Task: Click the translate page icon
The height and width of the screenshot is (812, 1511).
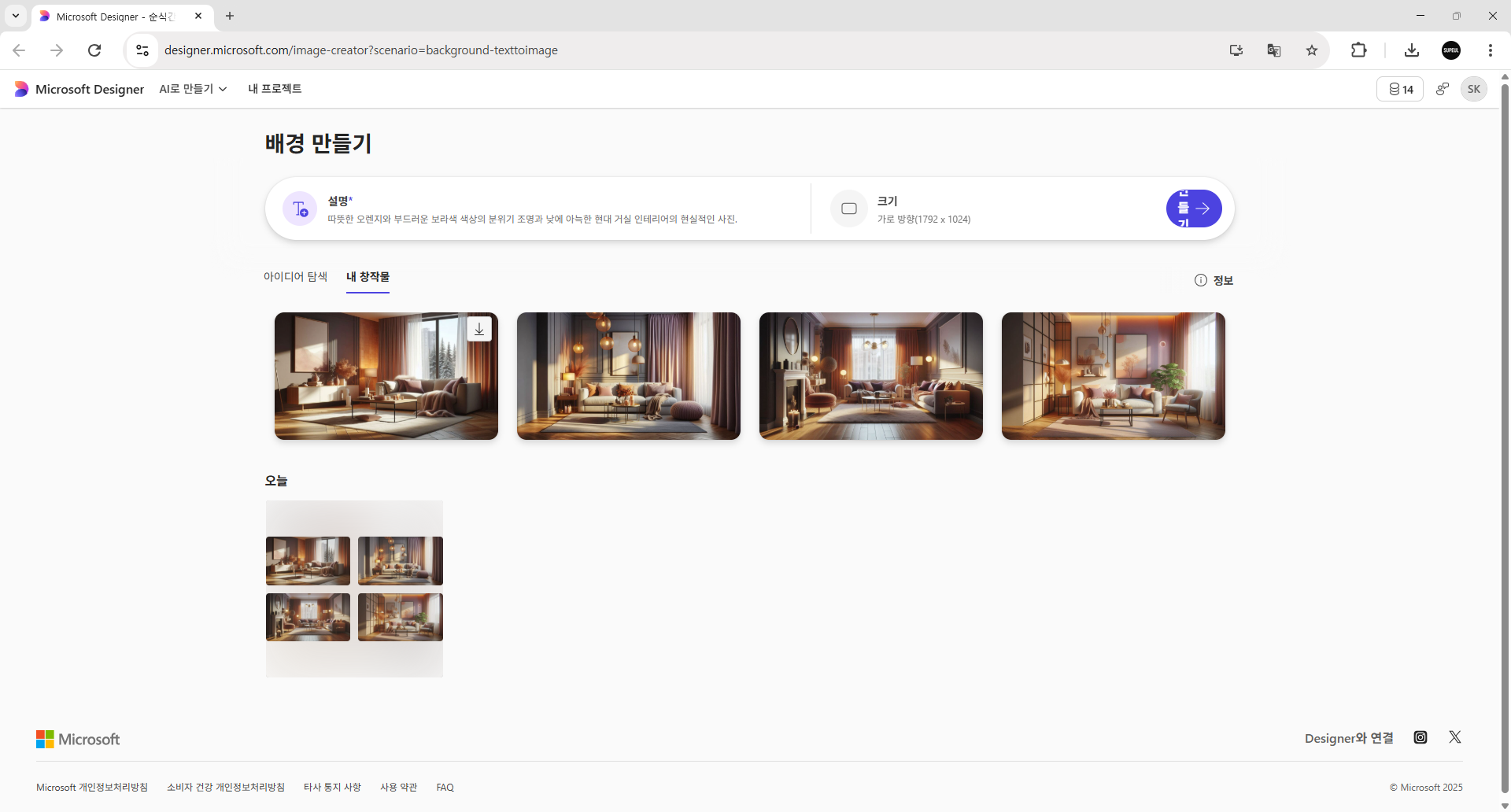Action: click(x=1274, y=50)
